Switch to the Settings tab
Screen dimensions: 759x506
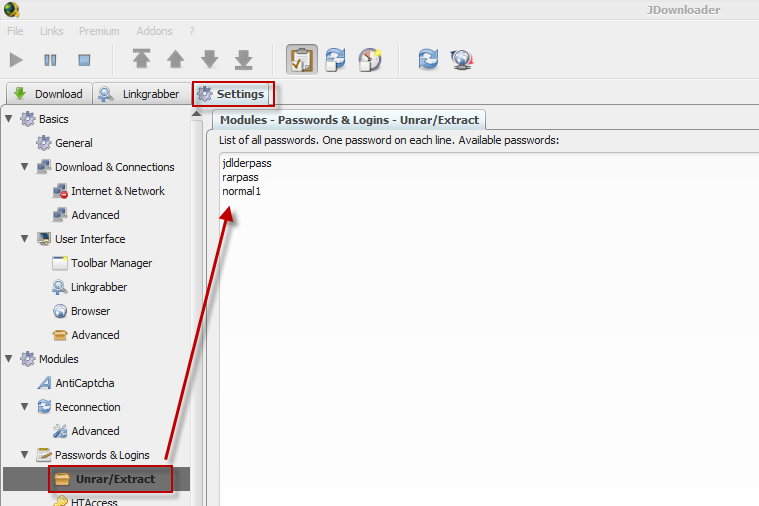click(x=233, y=94)
